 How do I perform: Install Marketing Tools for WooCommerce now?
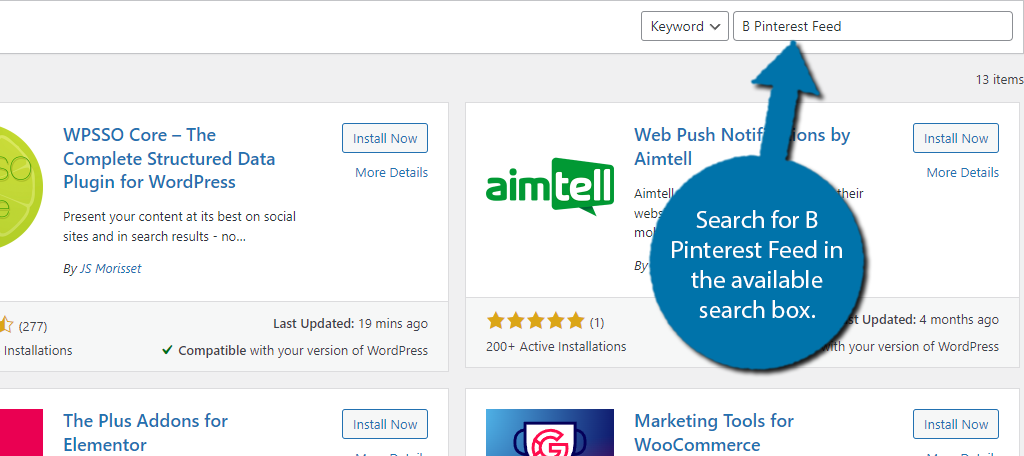point(955,425)
